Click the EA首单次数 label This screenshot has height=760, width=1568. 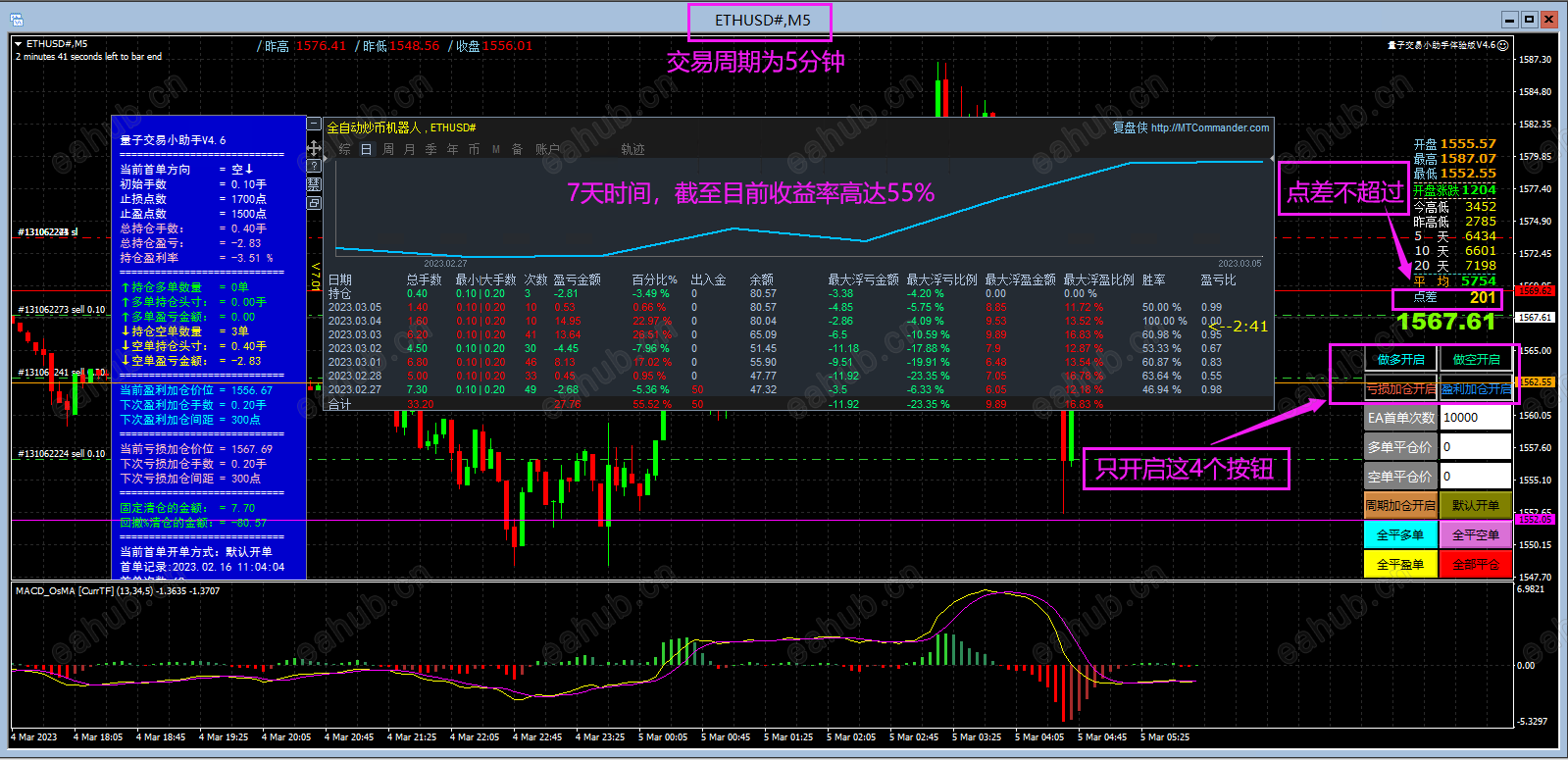(1400, 418)
